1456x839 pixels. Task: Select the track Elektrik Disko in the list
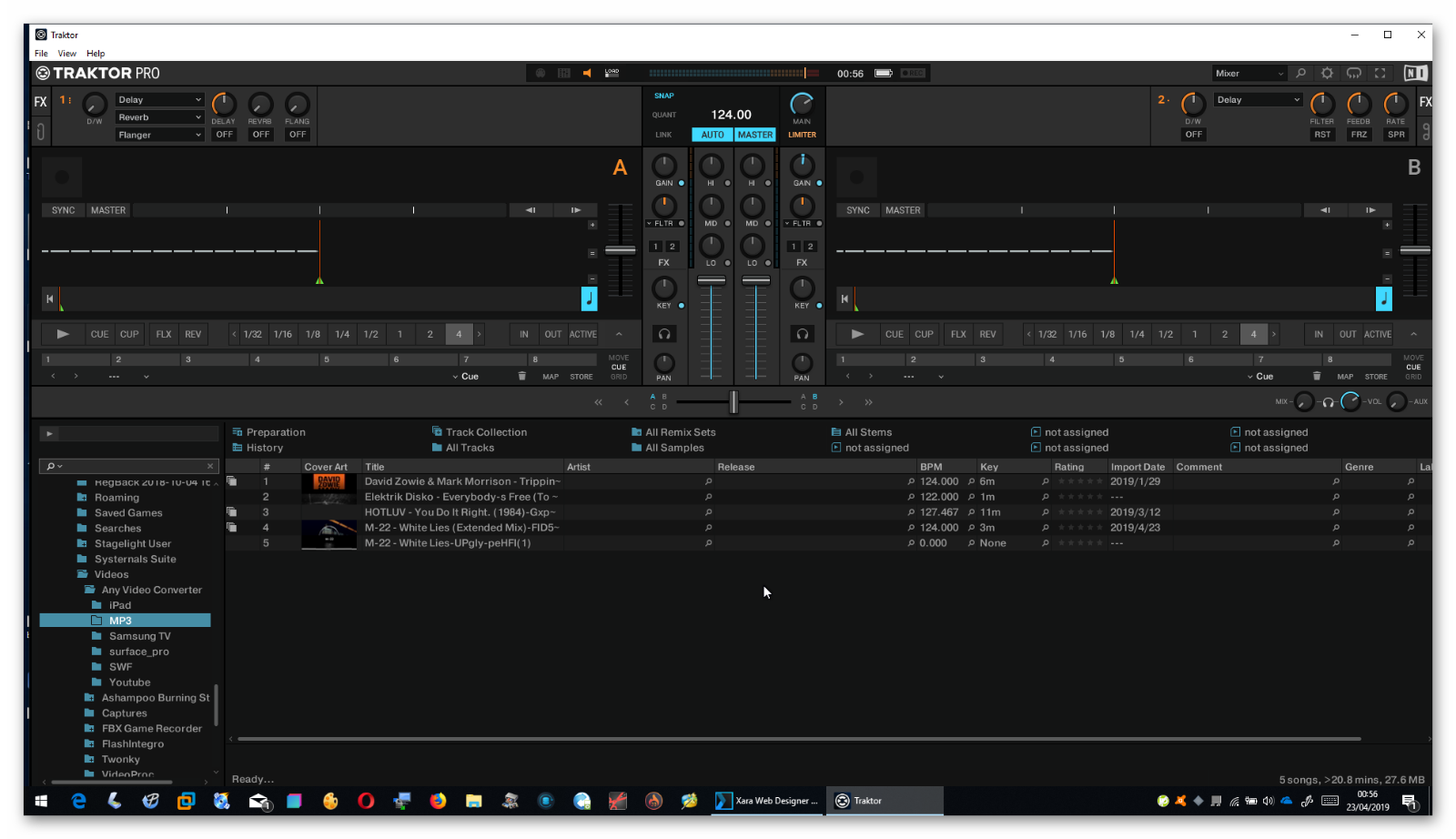pos(455,496)
